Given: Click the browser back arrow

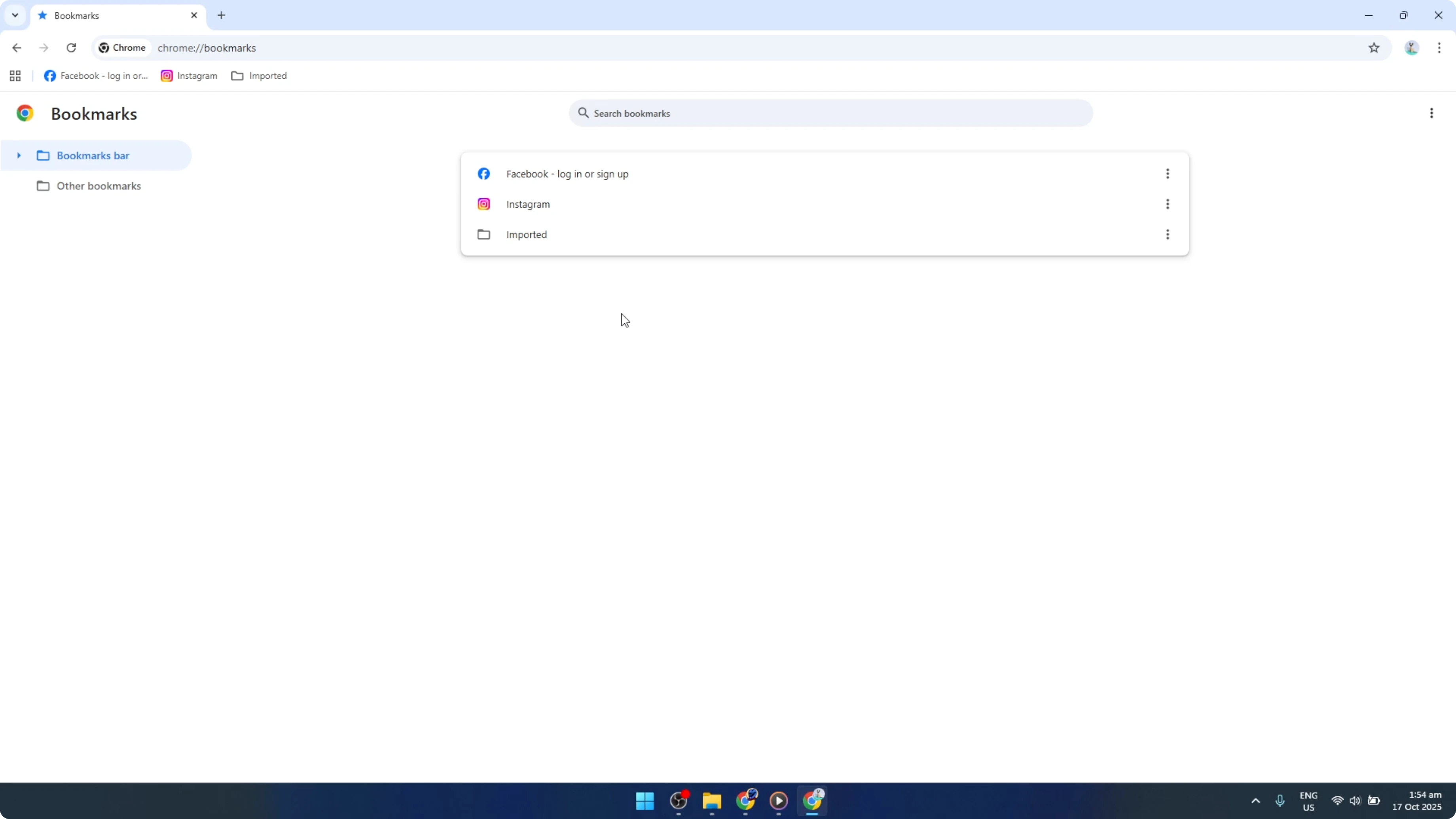Looking at the screenshot, I should (16, 48).
